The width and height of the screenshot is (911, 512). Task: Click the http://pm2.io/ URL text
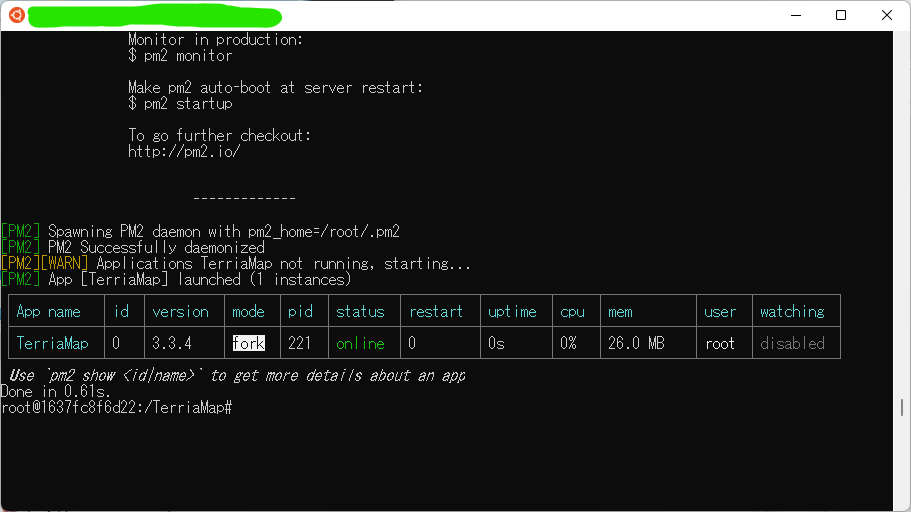[184, 152]
